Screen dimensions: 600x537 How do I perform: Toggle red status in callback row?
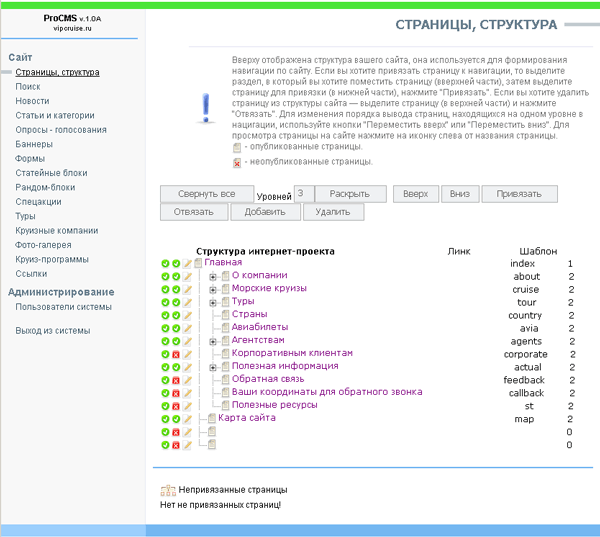coord(176,393)
